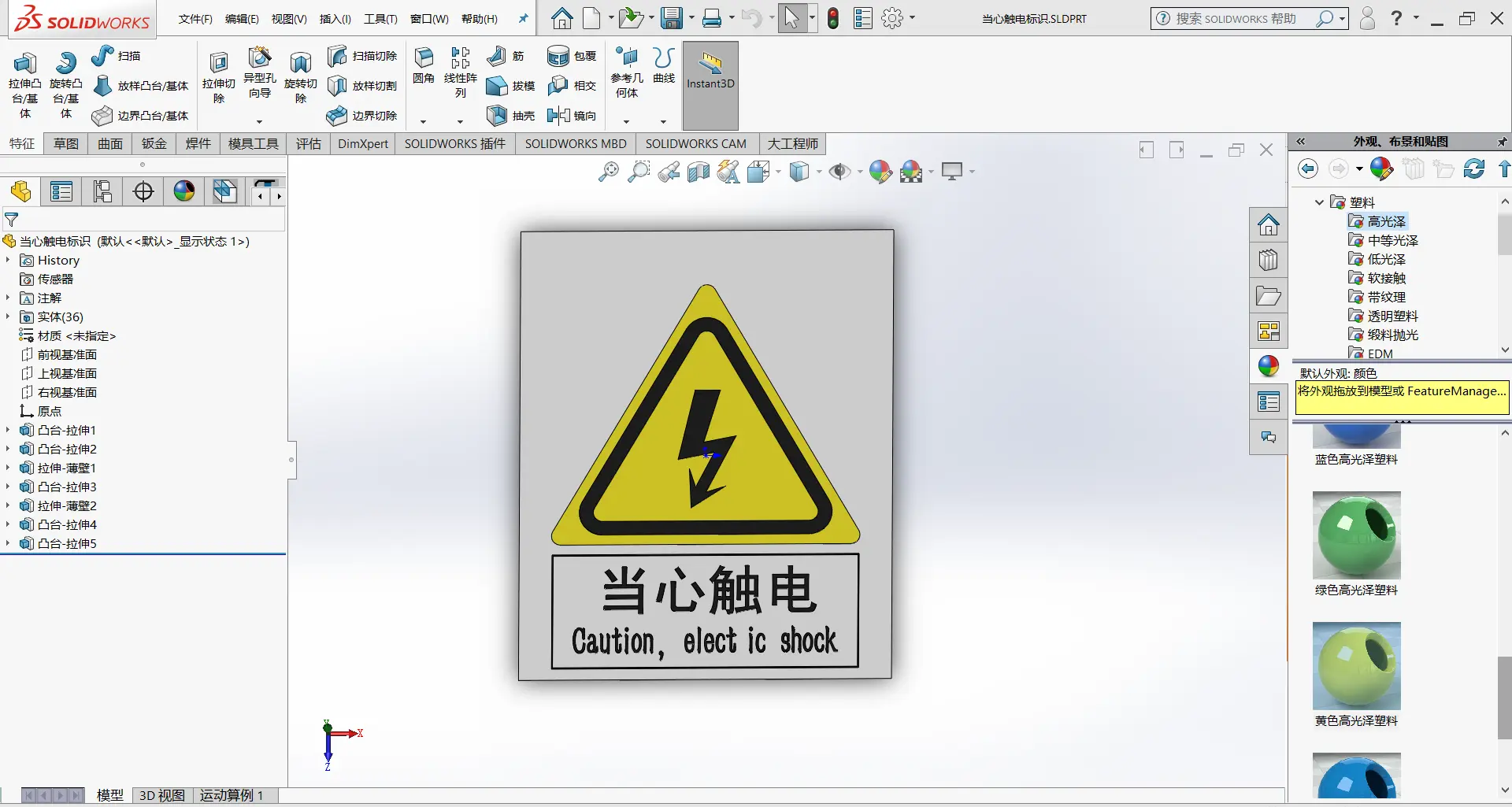Expand the 拉伸-薄壁1 feature

(x=8, y=468)
